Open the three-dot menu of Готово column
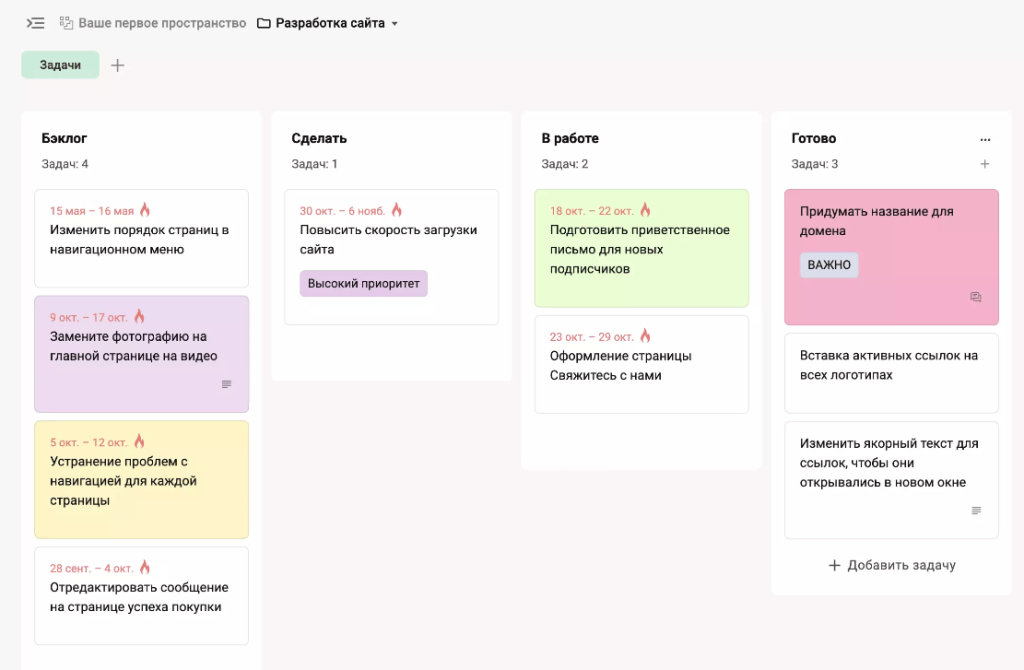 985,139
